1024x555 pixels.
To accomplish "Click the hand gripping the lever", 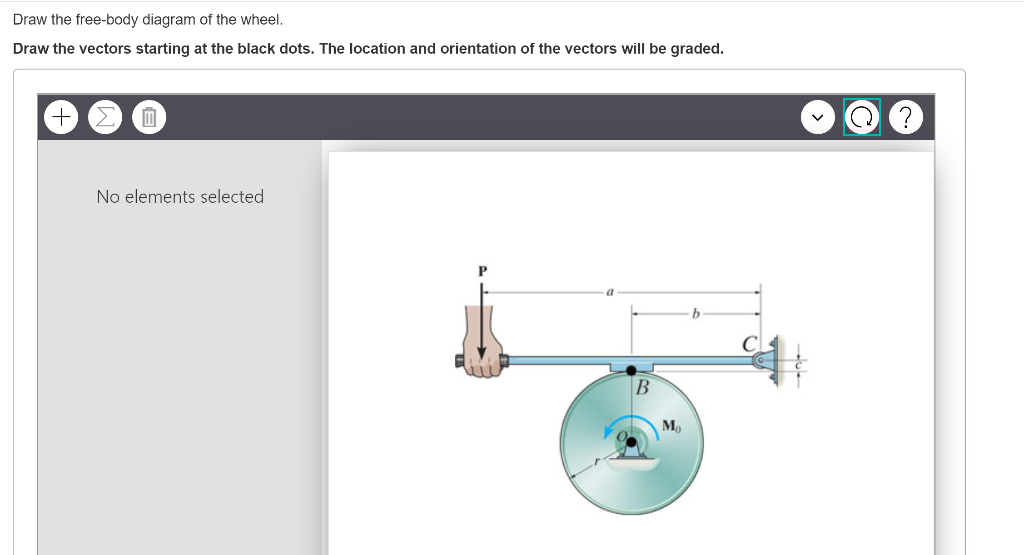I will pyautogui.click(x=483, y=342).
